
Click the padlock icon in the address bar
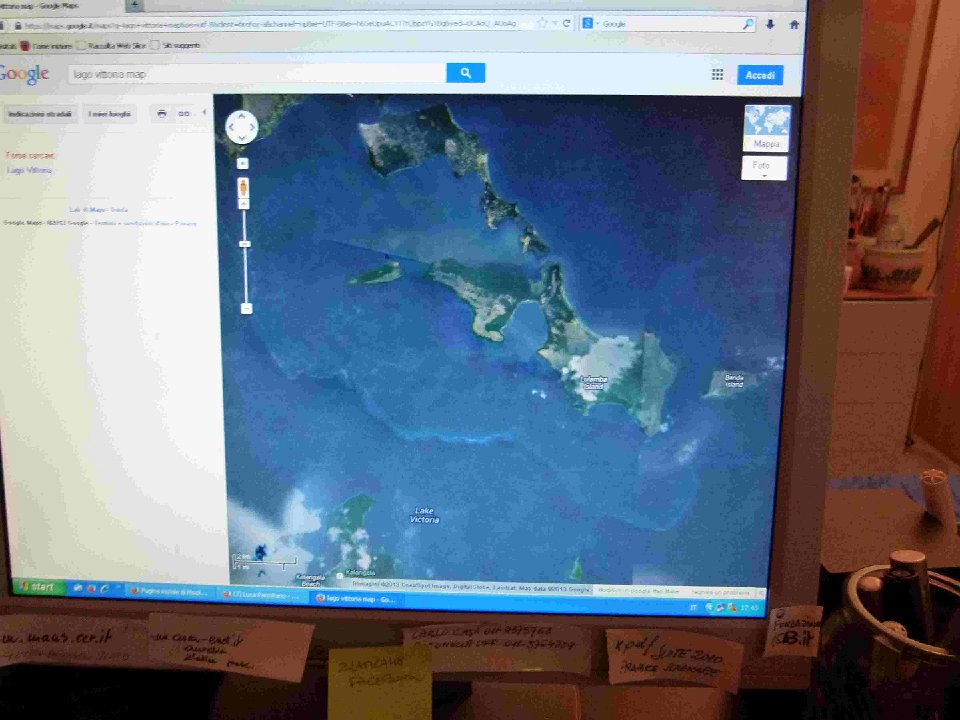(x=18, y=26)
